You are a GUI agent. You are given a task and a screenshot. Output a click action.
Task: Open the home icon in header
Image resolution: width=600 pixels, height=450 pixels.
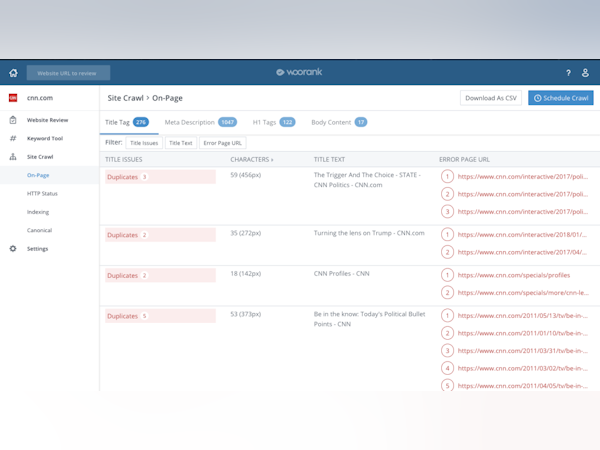pyautogui.click(x=13, y=73)
